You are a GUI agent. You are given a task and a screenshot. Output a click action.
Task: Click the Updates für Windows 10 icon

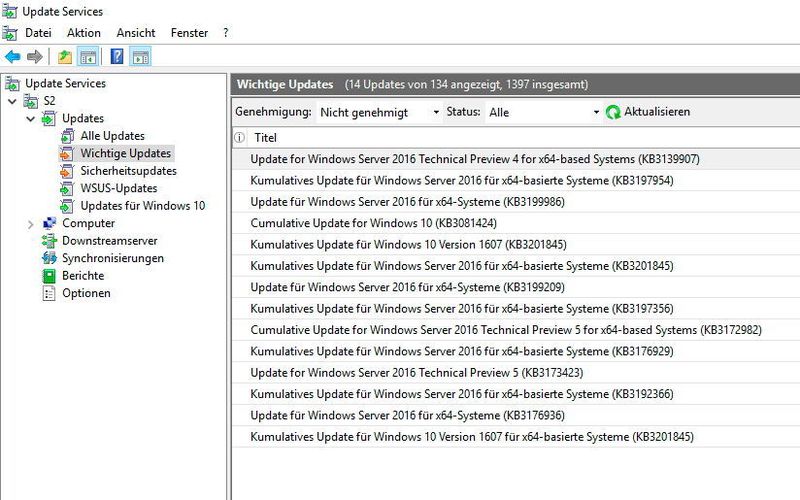tap(67, 206)
